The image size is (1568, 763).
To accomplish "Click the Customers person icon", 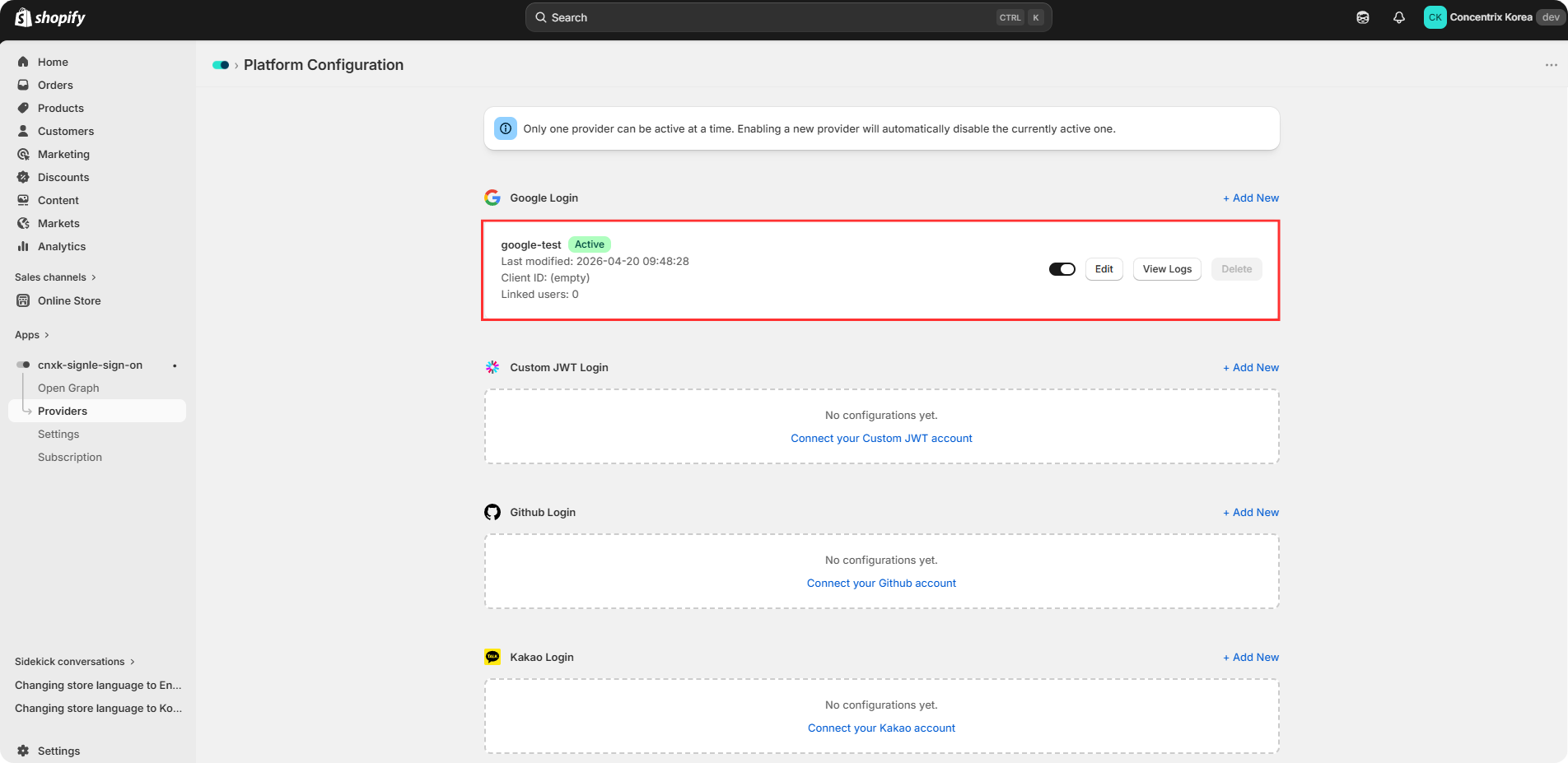I will (23, 131).
